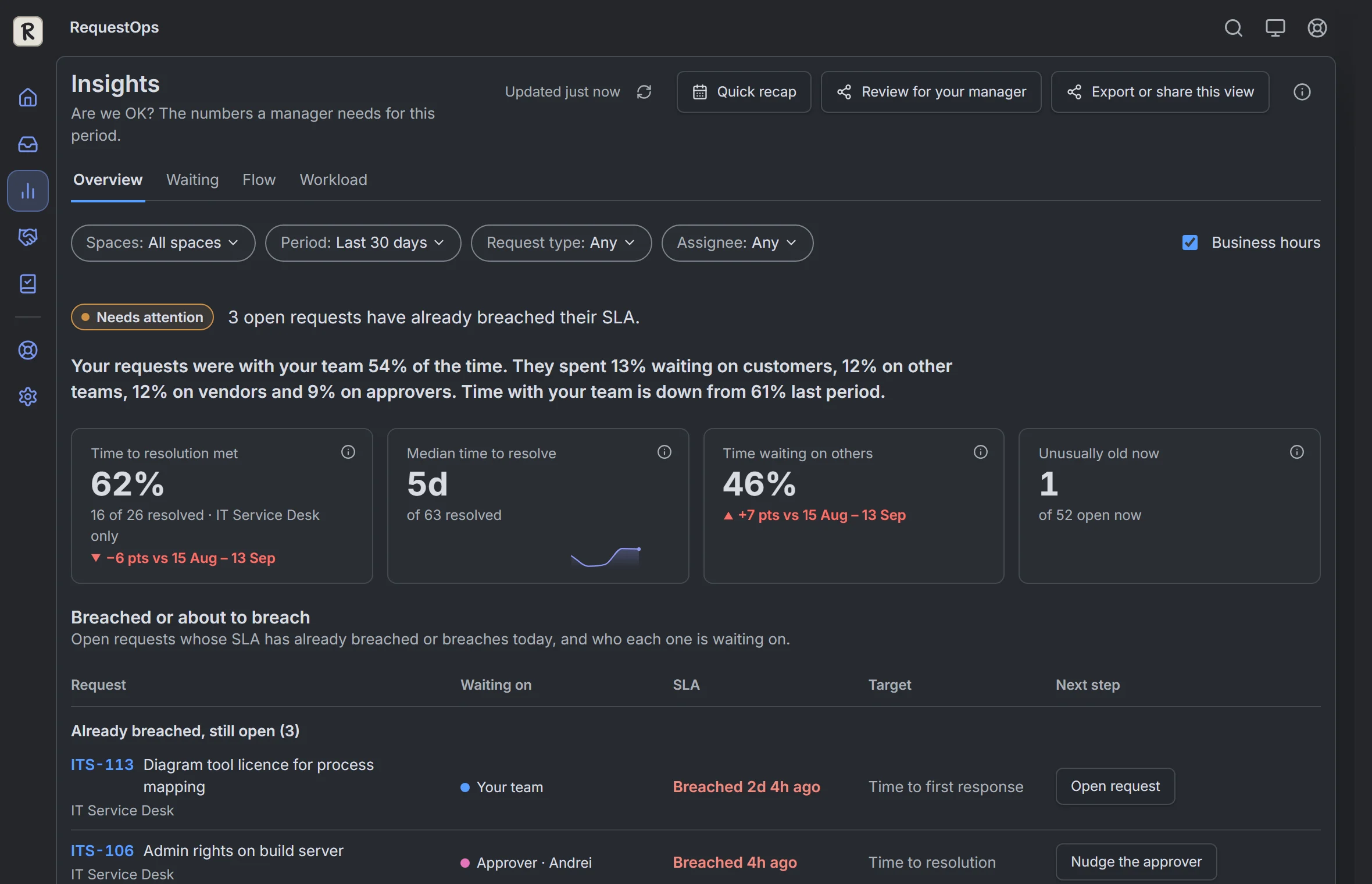Open the handshake sidebar icon
Image resolution: width=1372 pixels, height=884 pixels.
pos(28,237)
